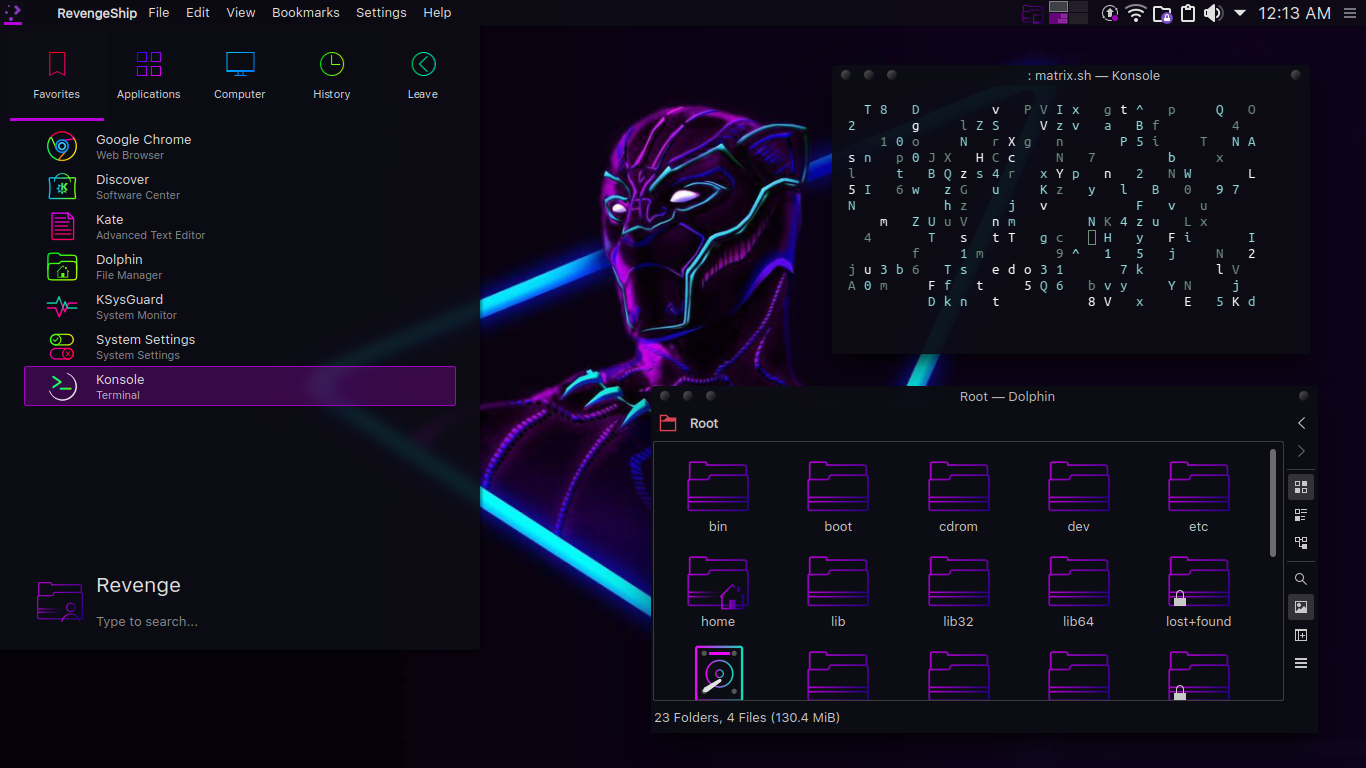Open Dolphin's hamburger control menu
The image size is (1366, 768).
[x=1301, y=663]
